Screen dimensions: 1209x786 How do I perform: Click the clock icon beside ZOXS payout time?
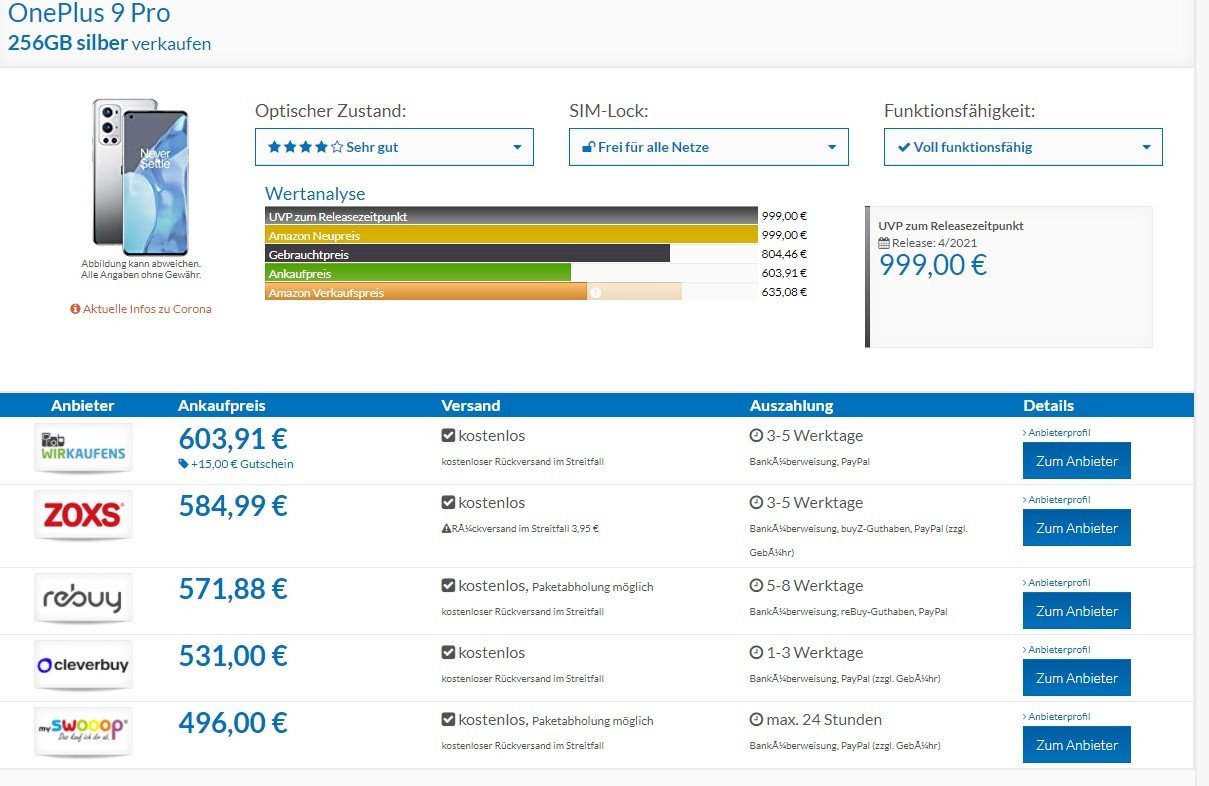pyautogui.click(x=756, y=503)
